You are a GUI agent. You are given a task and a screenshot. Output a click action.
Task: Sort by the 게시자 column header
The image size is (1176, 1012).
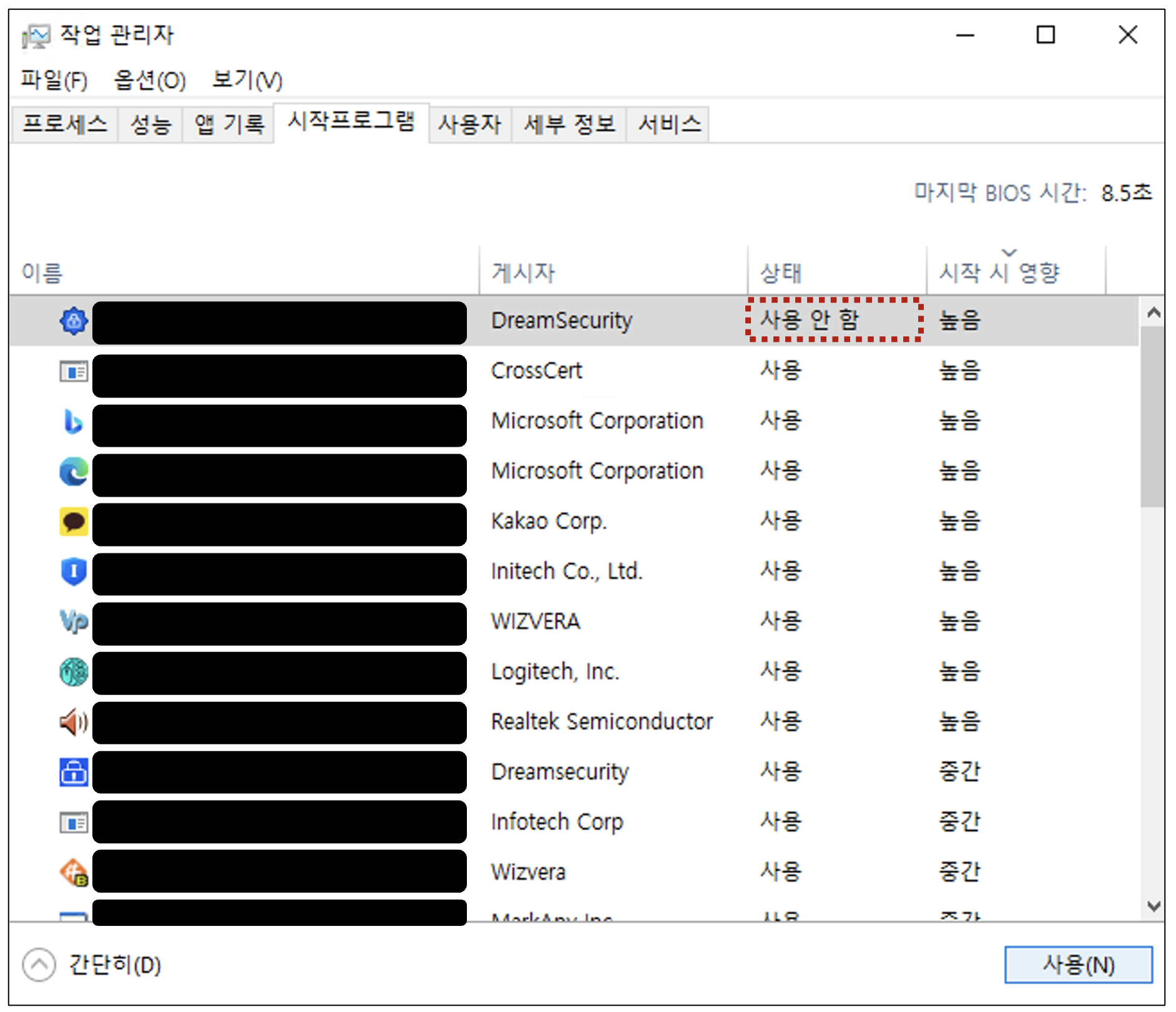tap(613, 272)
